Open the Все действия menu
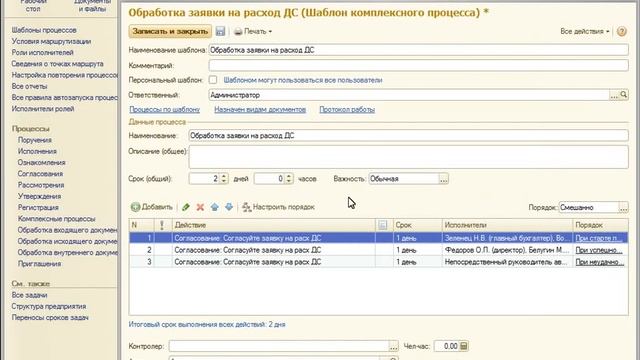Viewport: 640px width, 360px height. tap(585, 31)
